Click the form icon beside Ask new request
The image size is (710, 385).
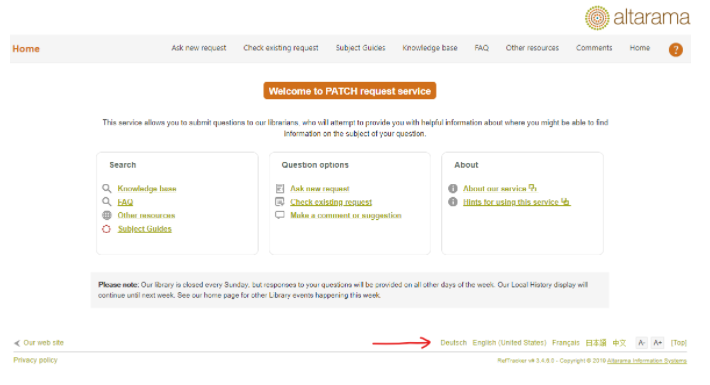[280, 188]
